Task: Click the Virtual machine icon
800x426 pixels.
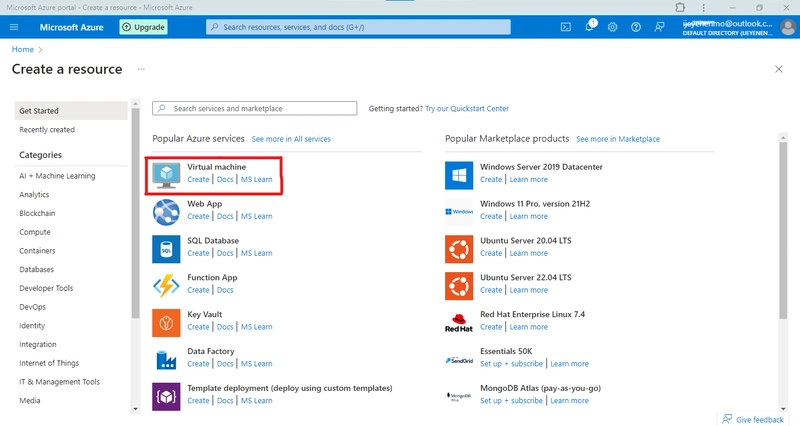Action: coord(166,176)
